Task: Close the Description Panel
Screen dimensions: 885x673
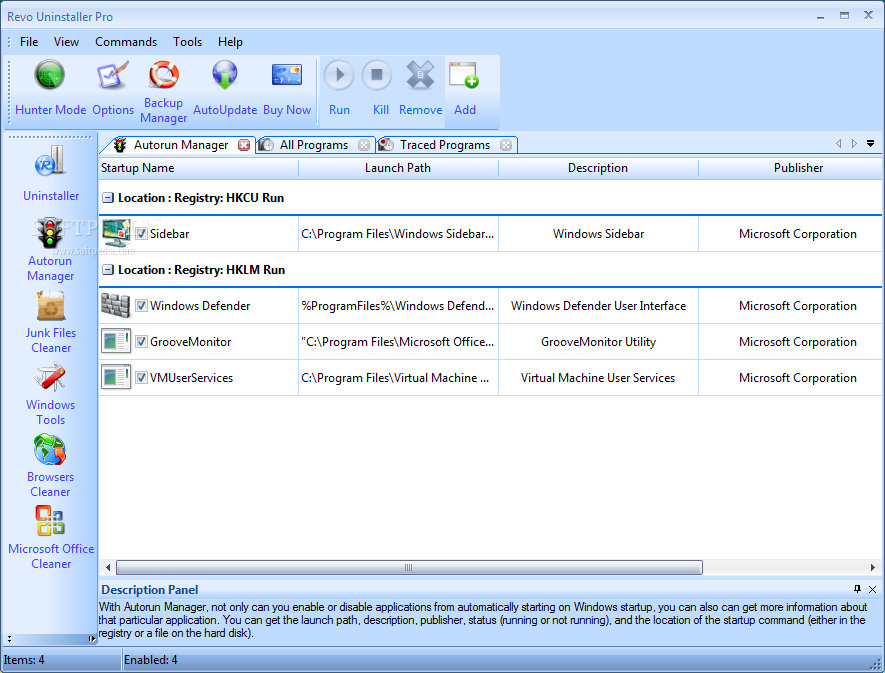Action: pyautogui.click(x=873, y=589)
